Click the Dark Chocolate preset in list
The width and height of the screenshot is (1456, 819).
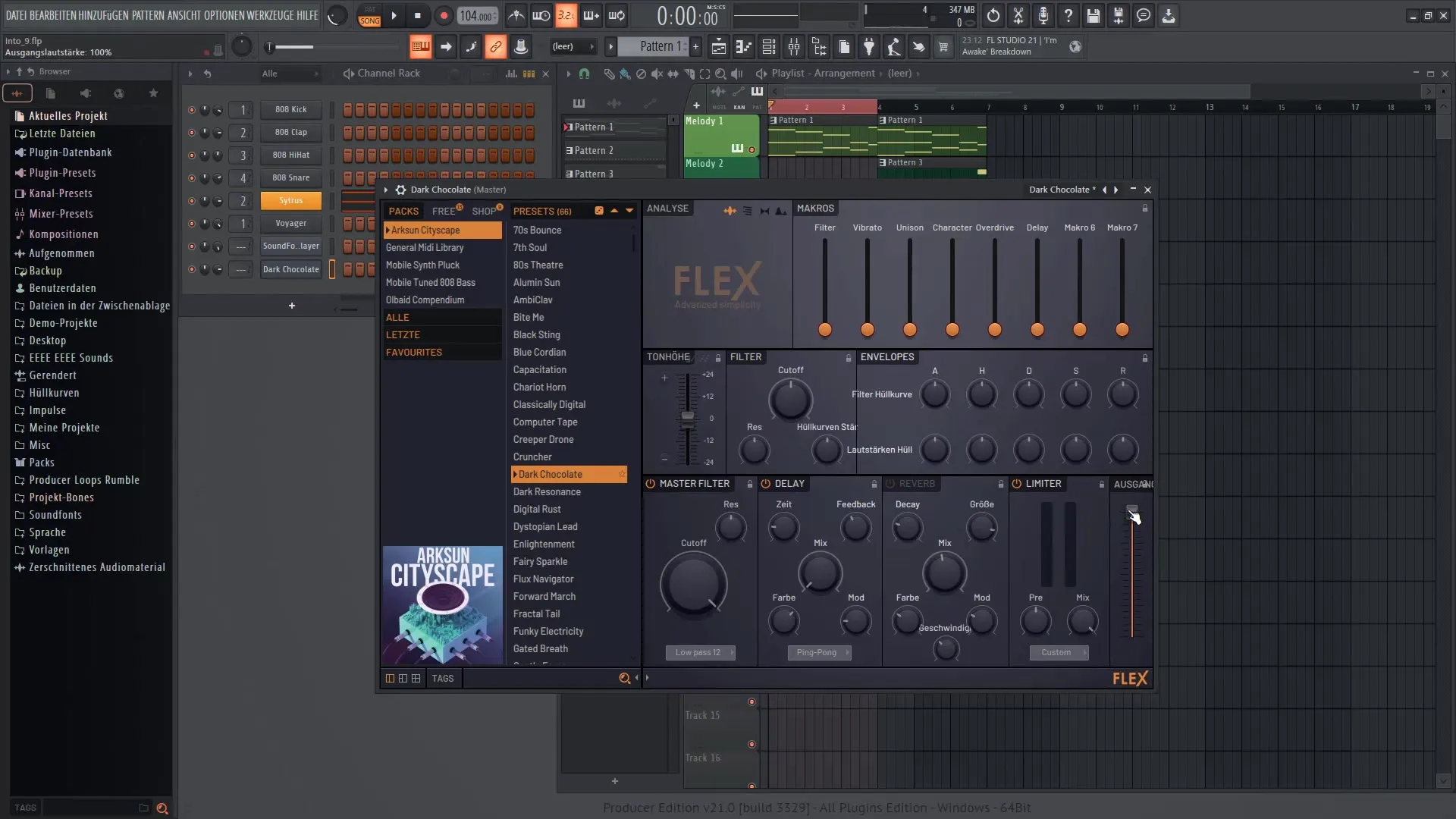pyautogui.click(x=565, y=473)
